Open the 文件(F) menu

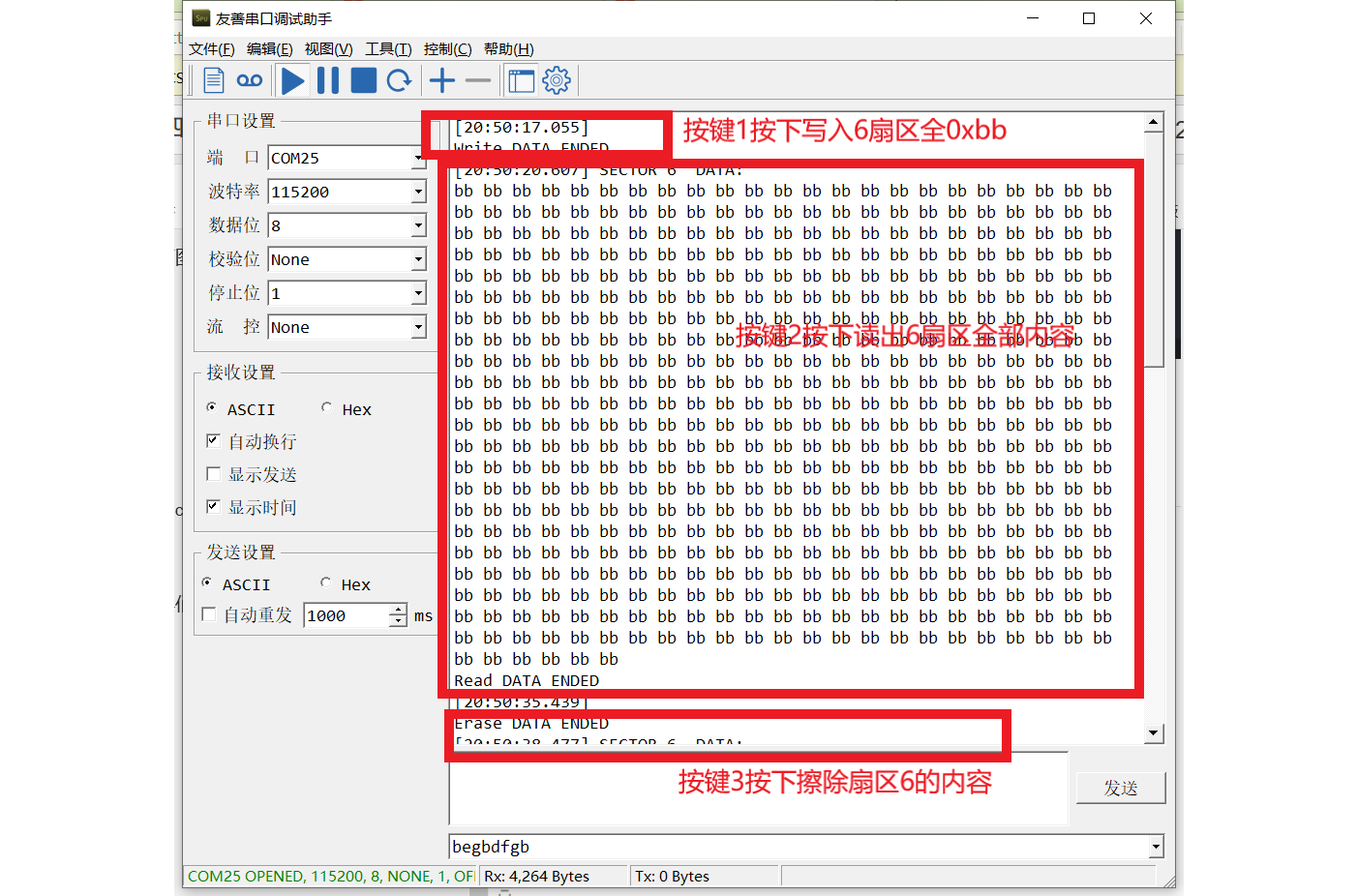point(211,49)
